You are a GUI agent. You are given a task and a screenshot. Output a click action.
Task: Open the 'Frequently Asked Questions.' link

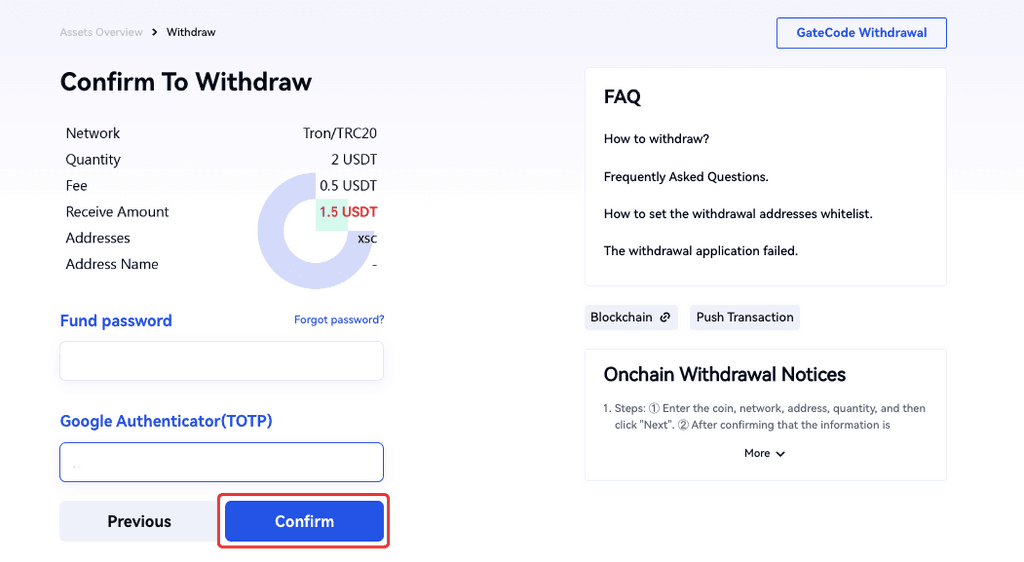coord(685,177)
